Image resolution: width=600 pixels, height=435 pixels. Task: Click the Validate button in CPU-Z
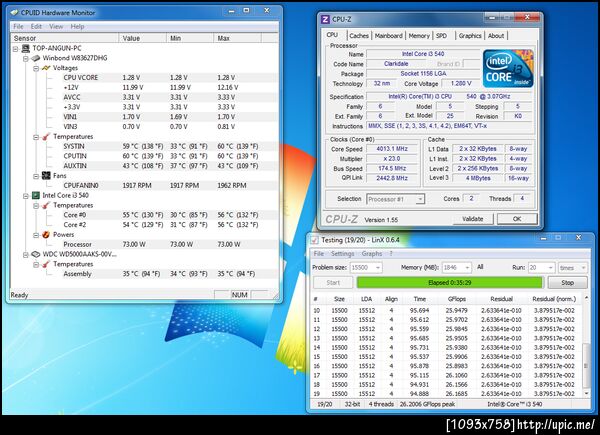point(473,219)
